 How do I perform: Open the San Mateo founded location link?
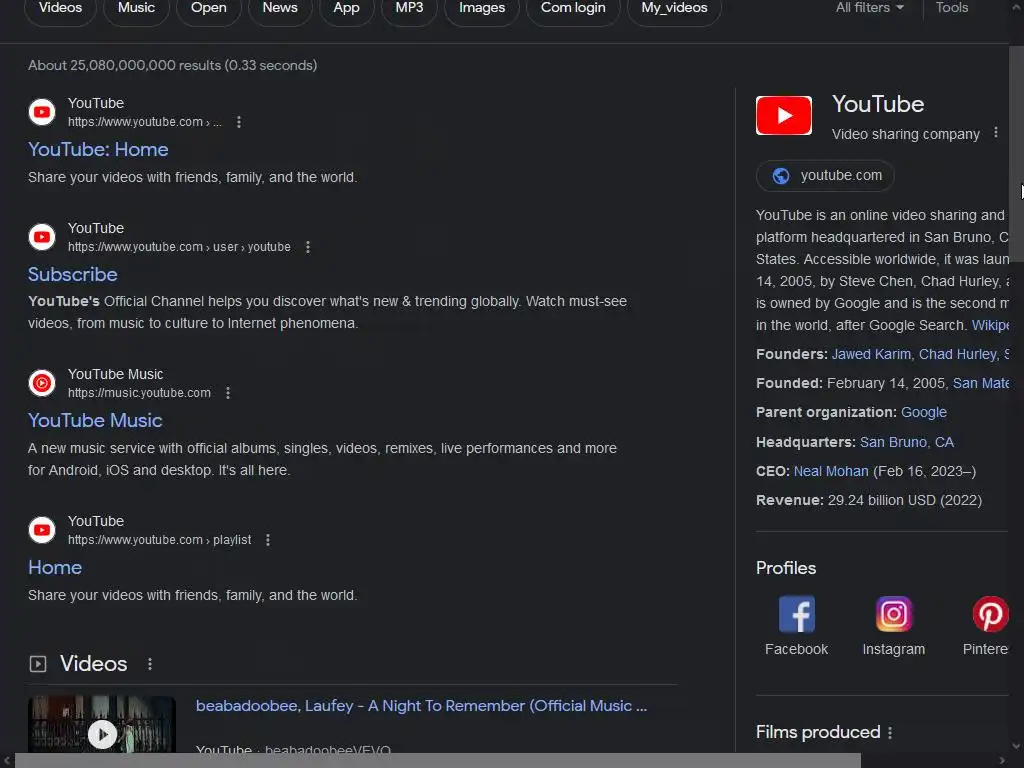click(x=981, y=383)
